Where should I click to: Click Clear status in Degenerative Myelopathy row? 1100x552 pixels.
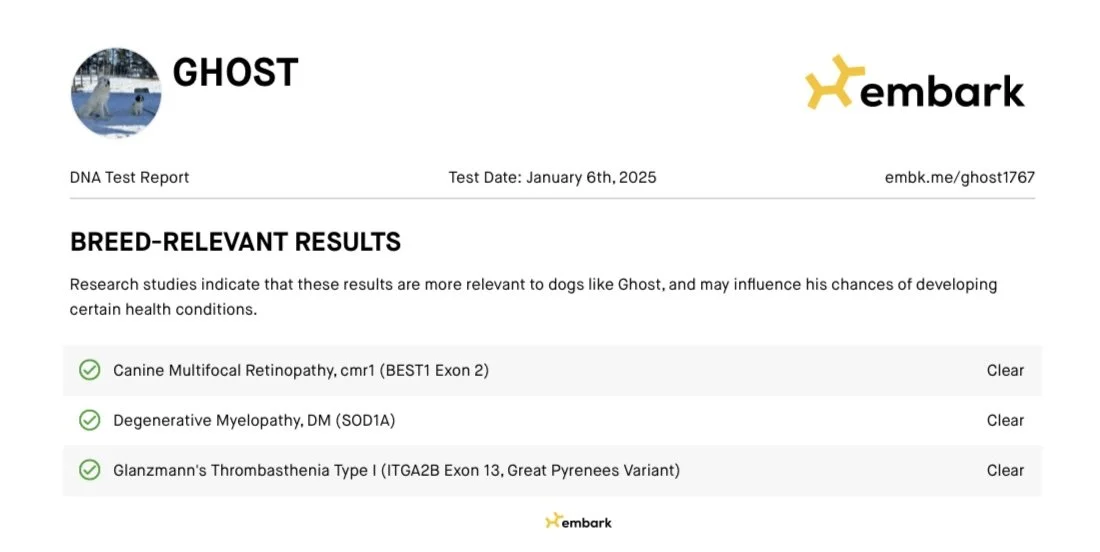(x=1005, y=420)
